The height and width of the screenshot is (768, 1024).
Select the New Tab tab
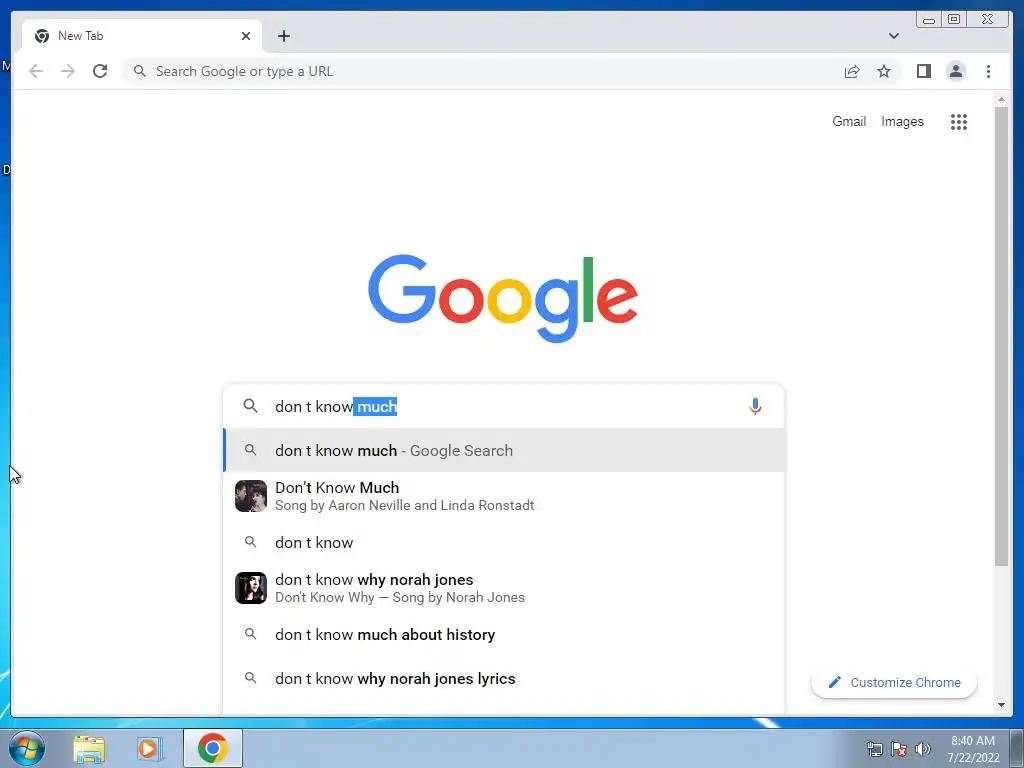[x=141, y=36]
